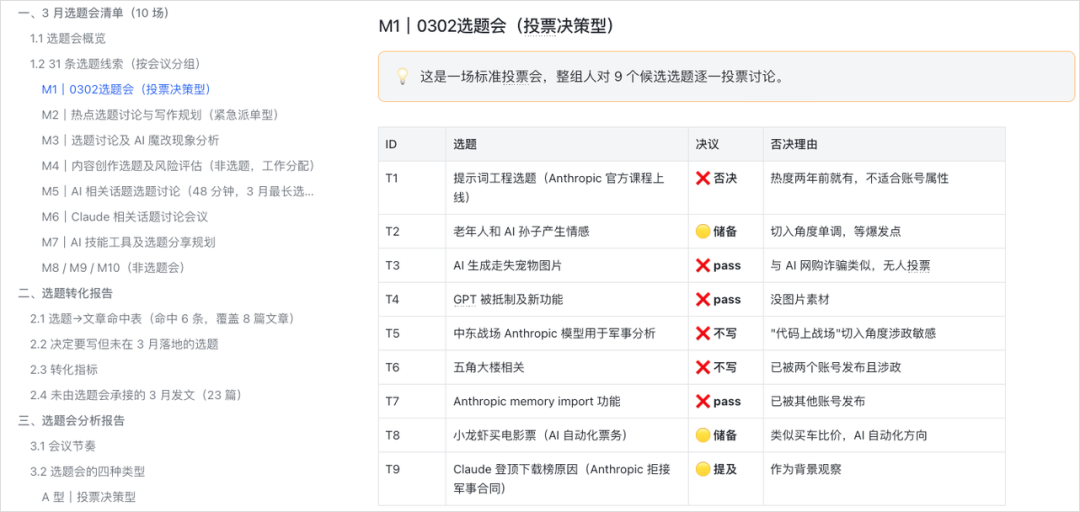Open section 二、选题转化报告
The width and height of the screenshot is (1080, 512).
[x=65, y=294]
